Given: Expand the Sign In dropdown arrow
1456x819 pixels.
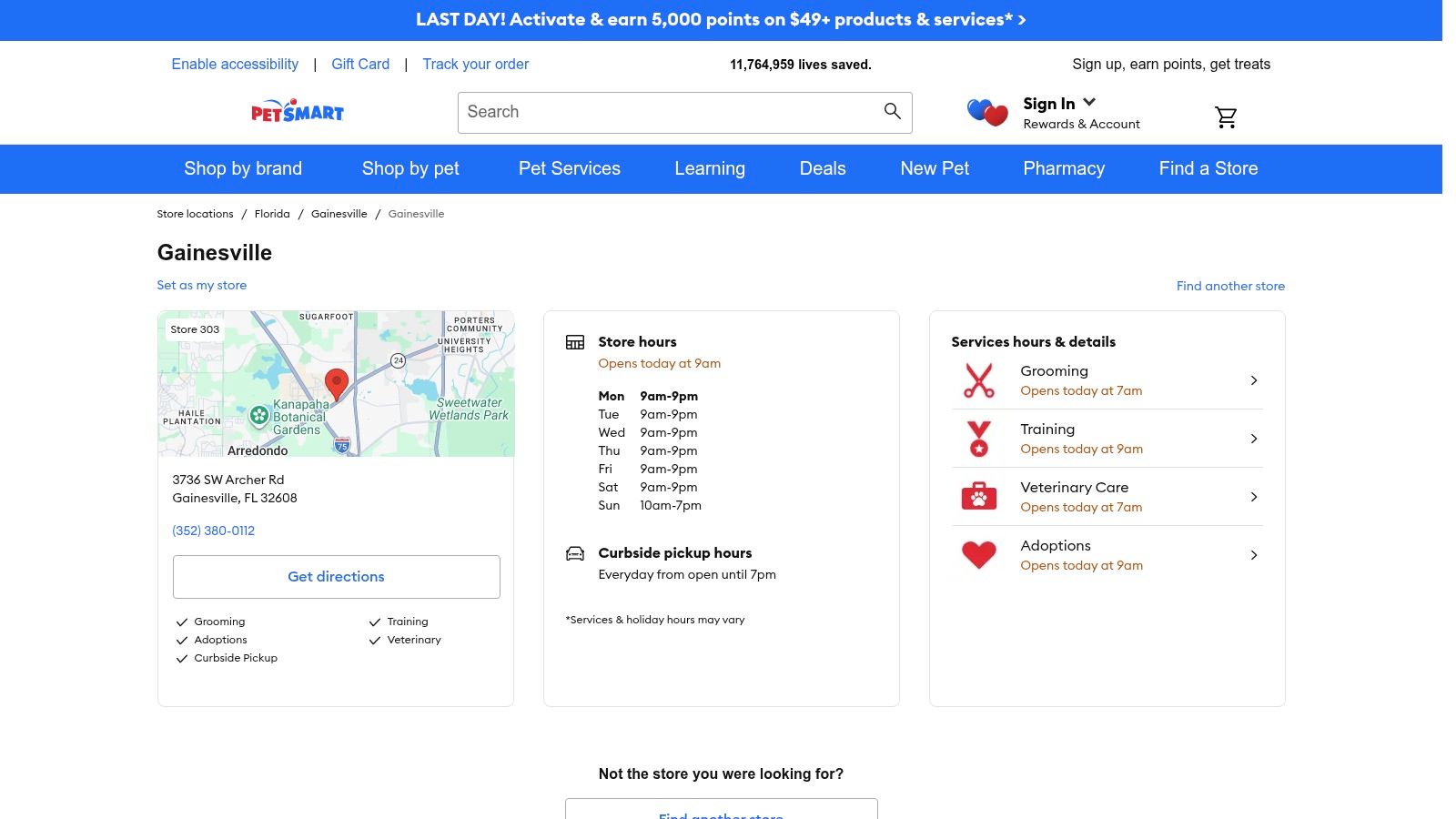Looking at the screenshot, I should click(1089, 103).
